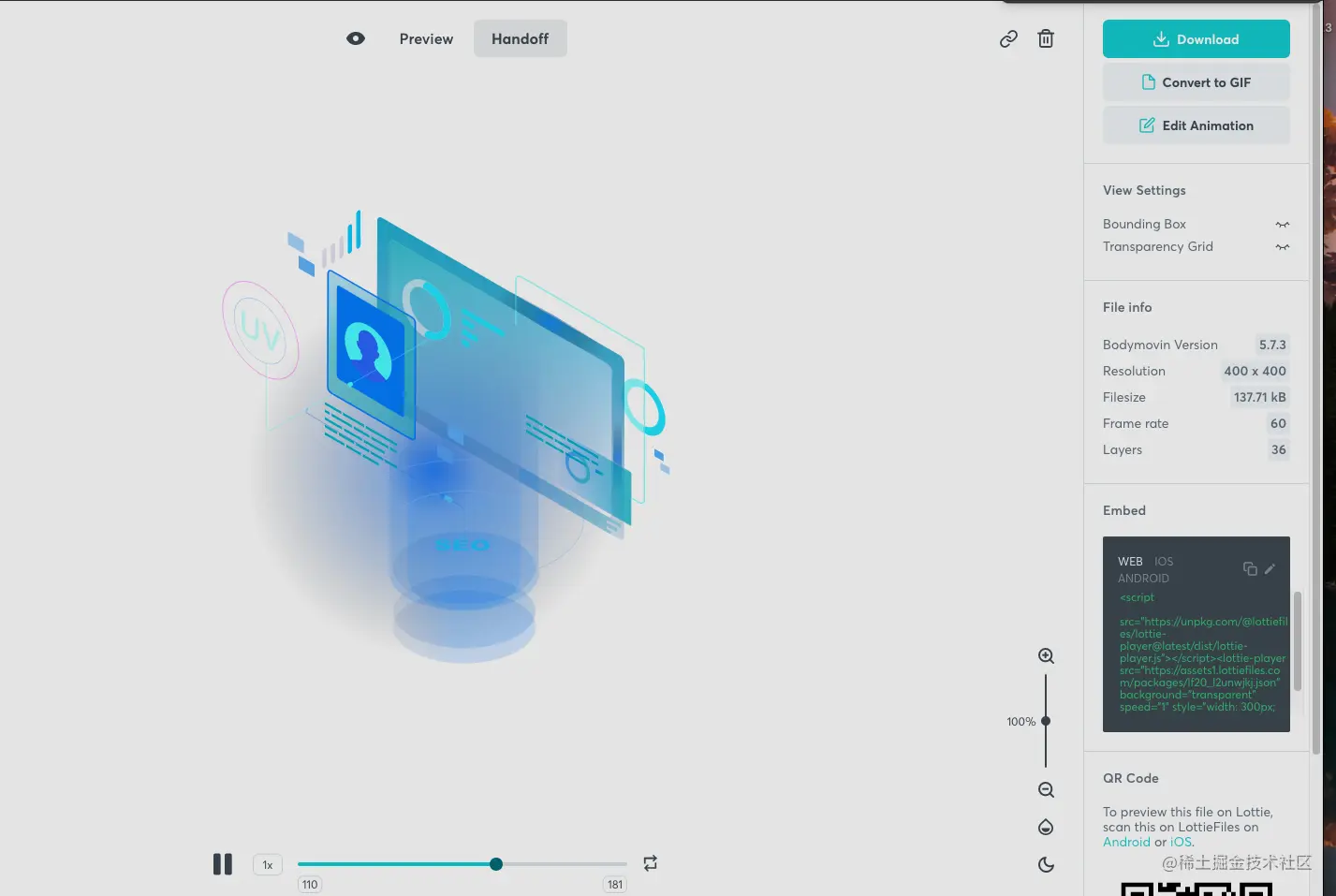Click the Resolution value 400 x 400
The height and width of the screenshot is (896, 1336).
click(1255, 371)
